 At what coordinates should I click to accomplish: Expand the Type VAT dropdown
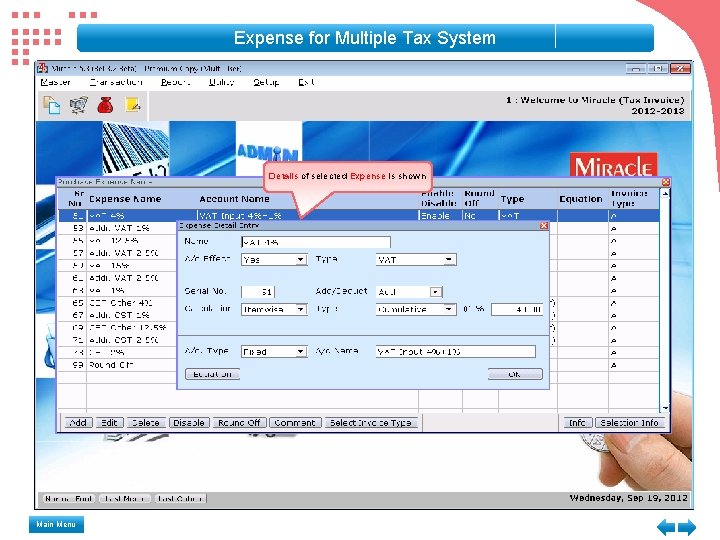[x=448, y=260]
